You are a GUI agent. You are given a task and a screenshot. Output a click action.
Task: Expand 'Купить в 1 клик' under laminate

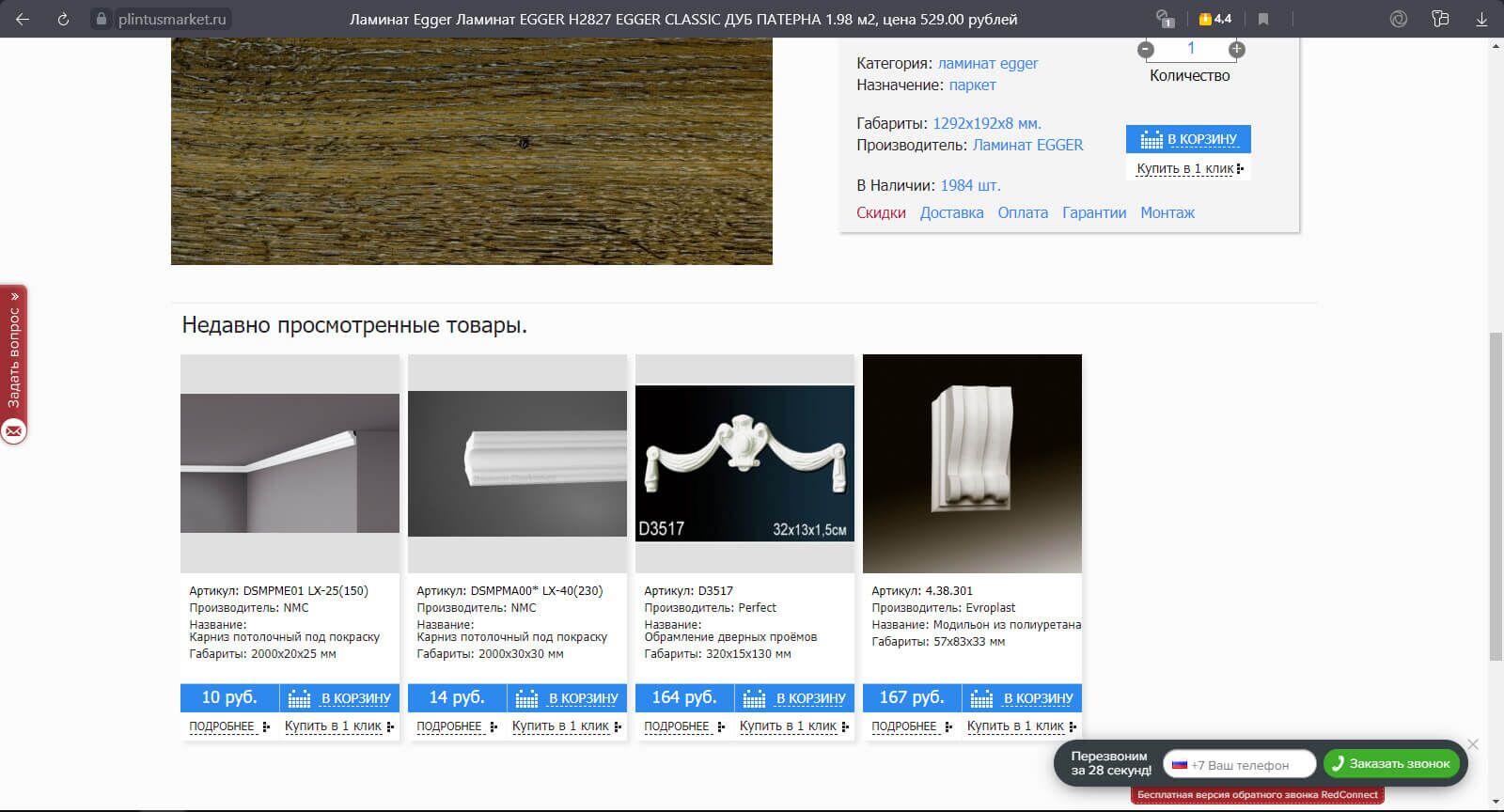(x=1186, y=169)
